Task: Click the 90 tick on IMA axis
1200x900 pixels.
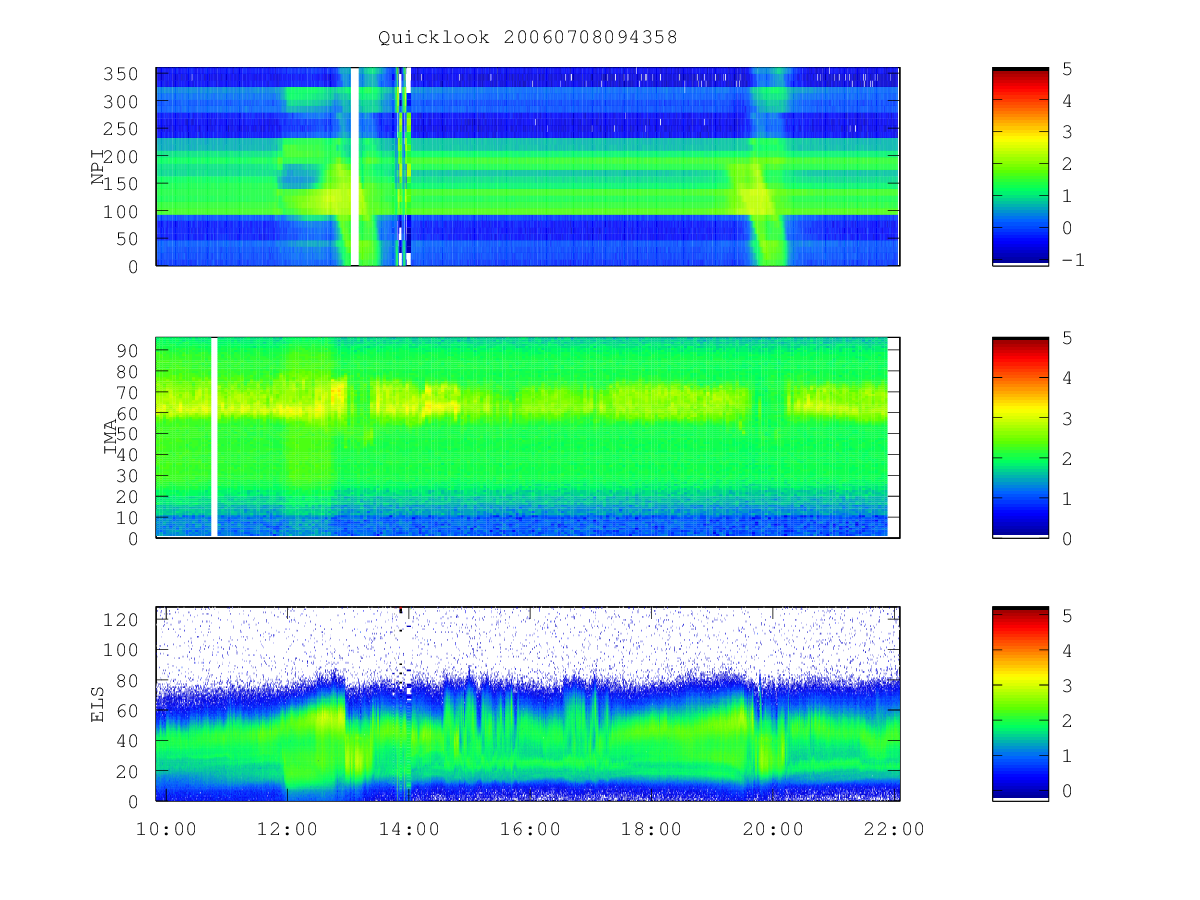Action: click(x=129, y=350)
